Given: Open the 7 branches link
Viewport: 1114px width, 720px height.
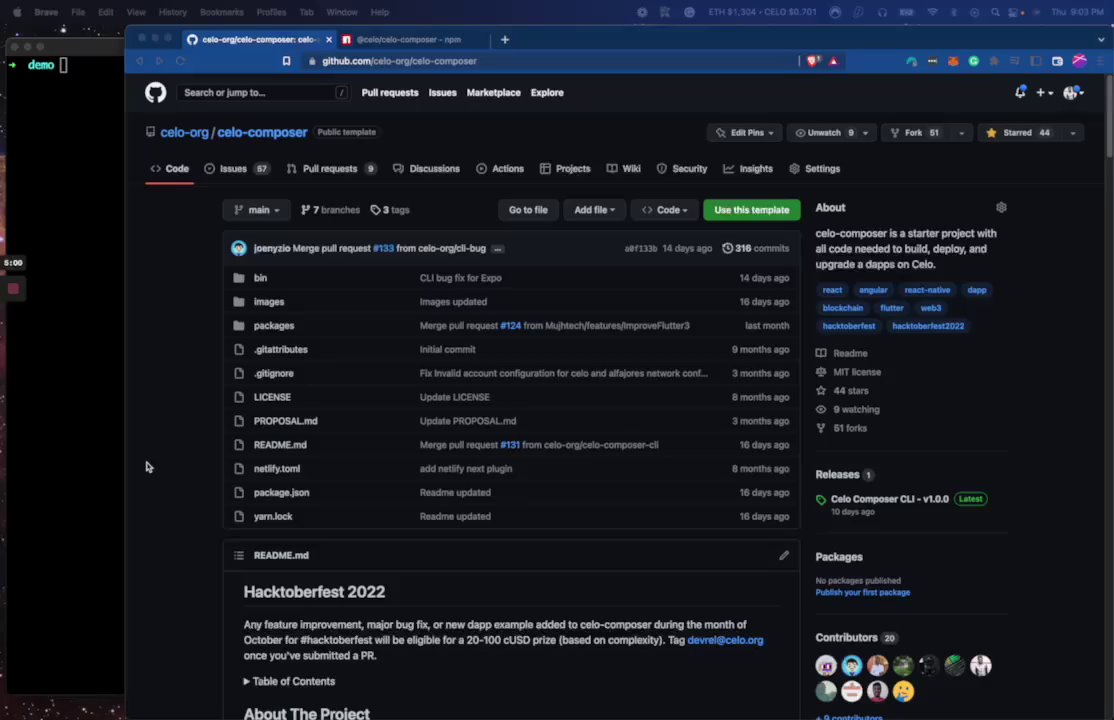Looking at the screenshot, I should point(330,210).
